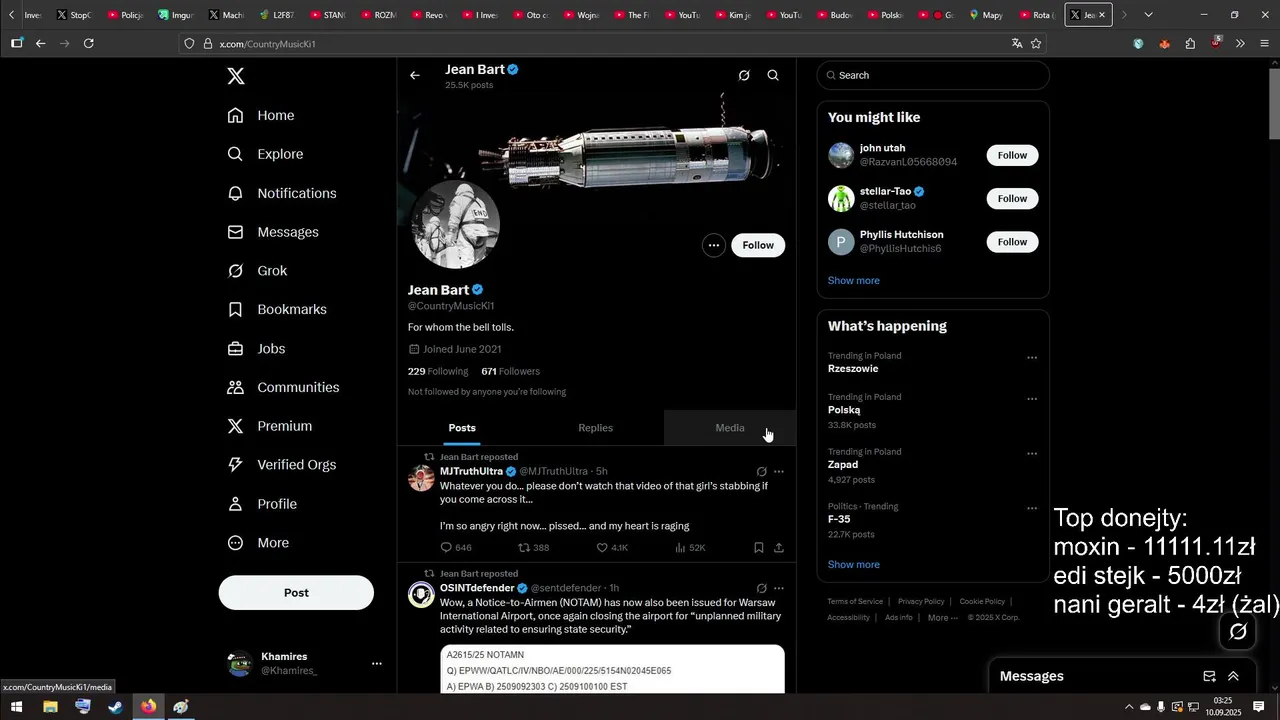This screenshot has height=720, width=1280.
Task: Open new message compose icon
Action: (1209, 676)
